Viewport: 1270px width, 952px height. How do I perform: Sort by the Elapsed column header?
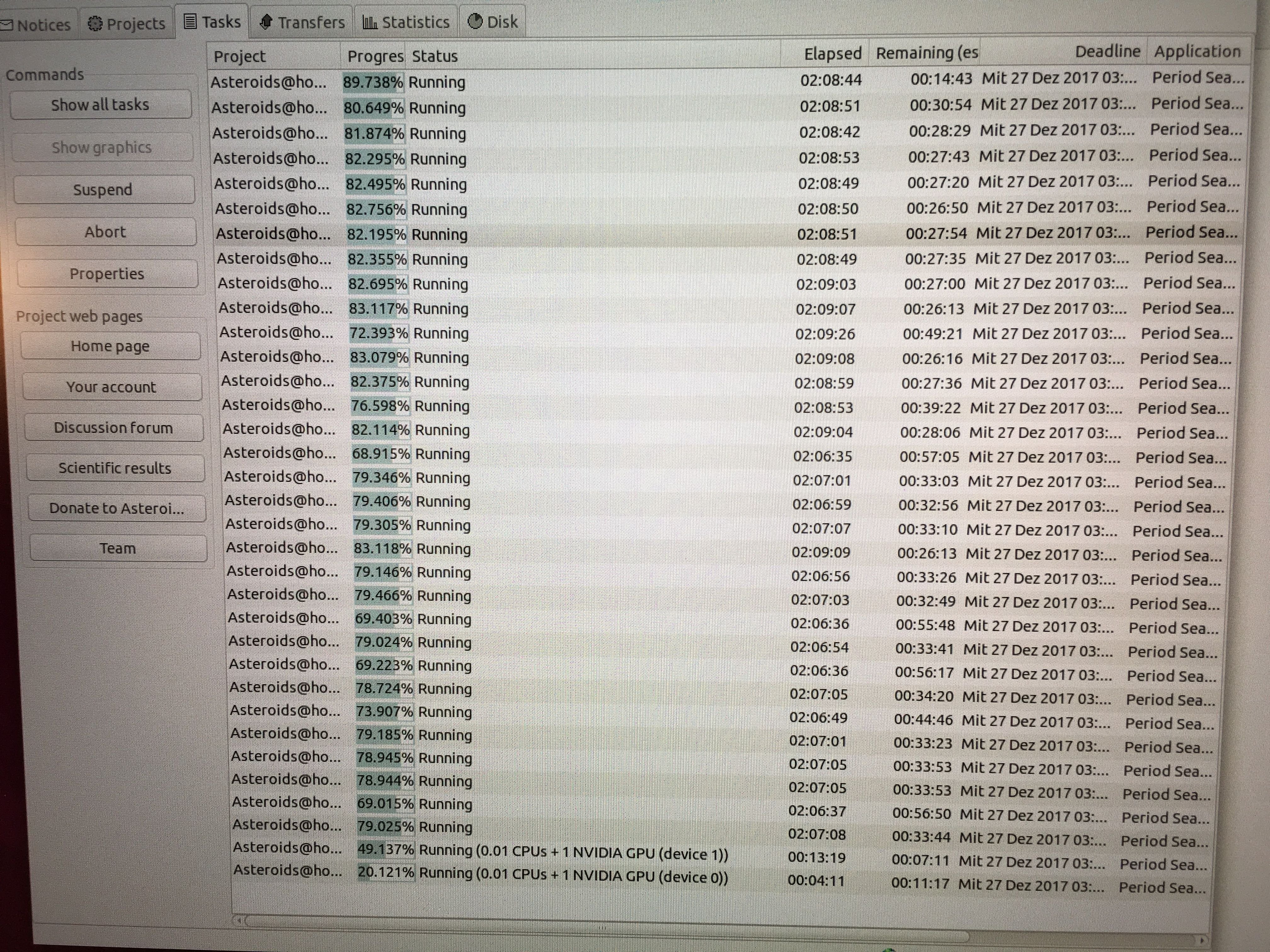[x=825, y=54]
